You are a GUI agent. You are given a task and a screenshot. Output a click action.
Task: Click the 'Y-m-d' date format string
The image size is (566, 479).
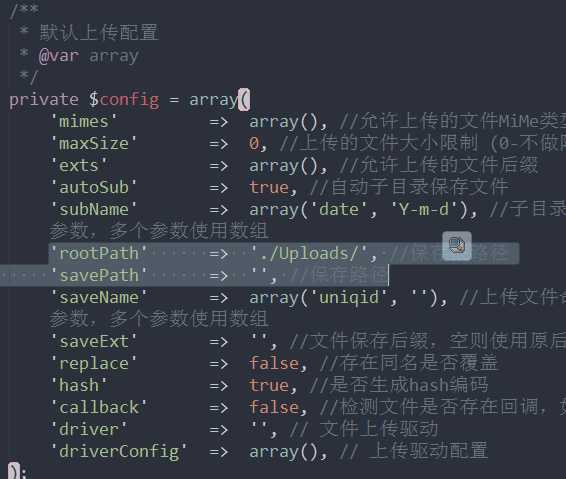[424, 210]
